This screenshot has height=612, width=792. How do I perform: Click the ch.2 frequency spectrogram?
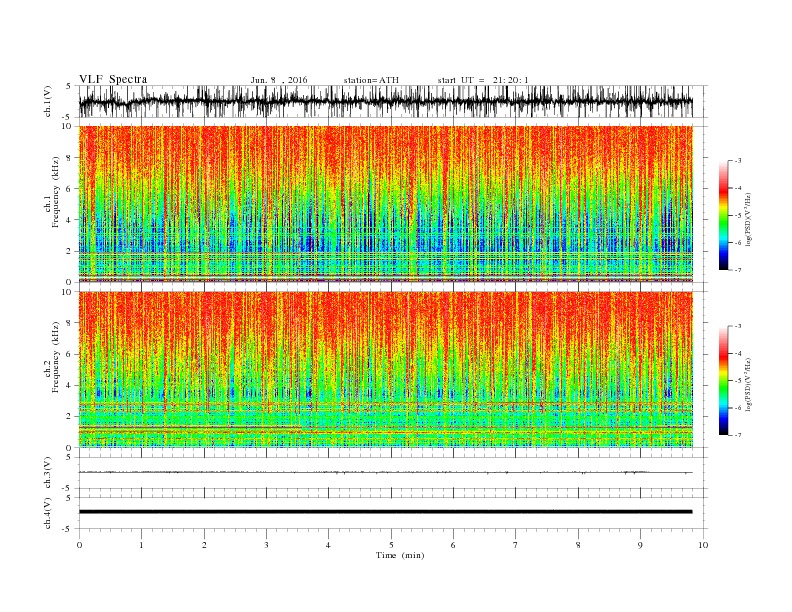tap(386, 370)
